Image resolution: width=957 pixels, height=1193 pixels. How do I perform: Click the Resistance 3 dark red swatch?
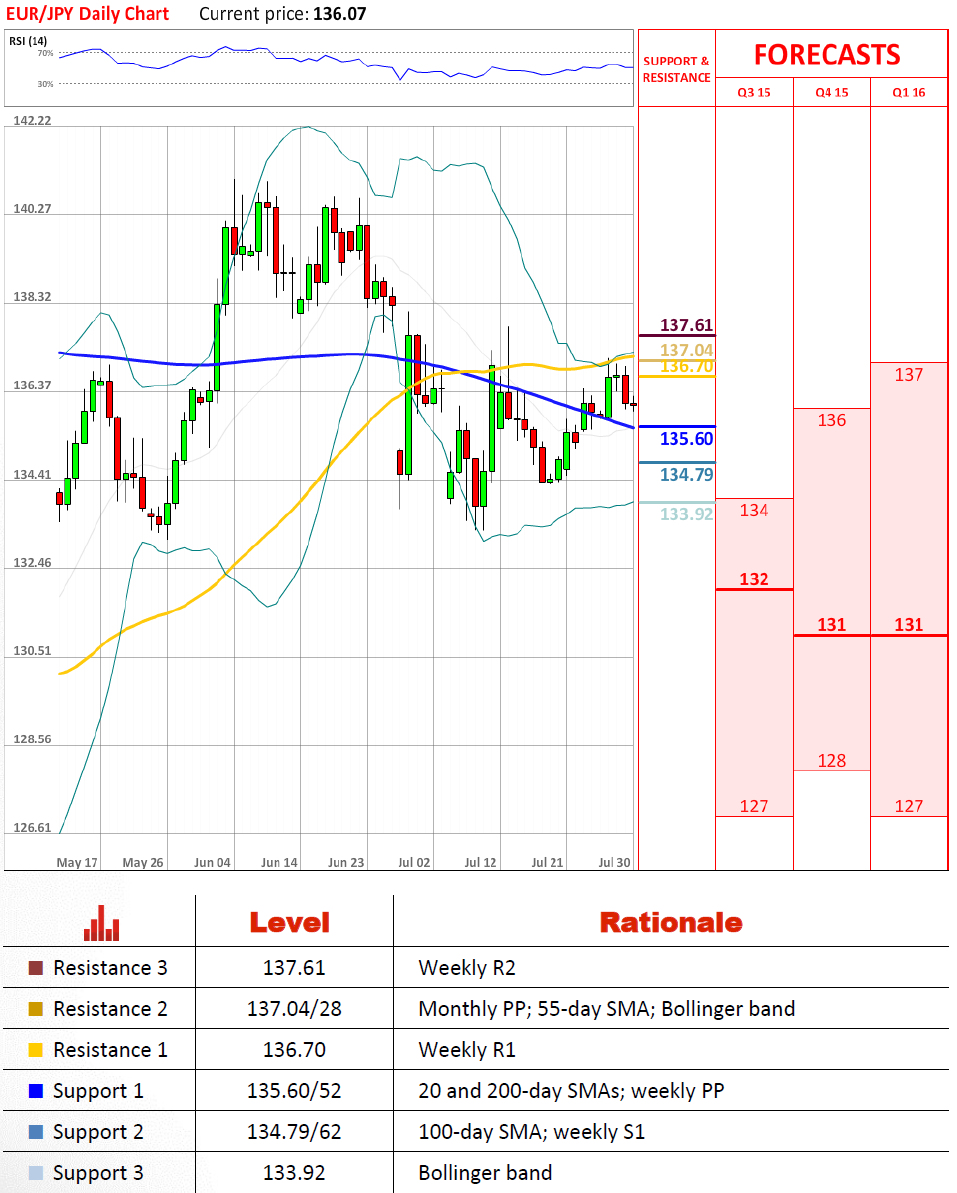(36, 968)
